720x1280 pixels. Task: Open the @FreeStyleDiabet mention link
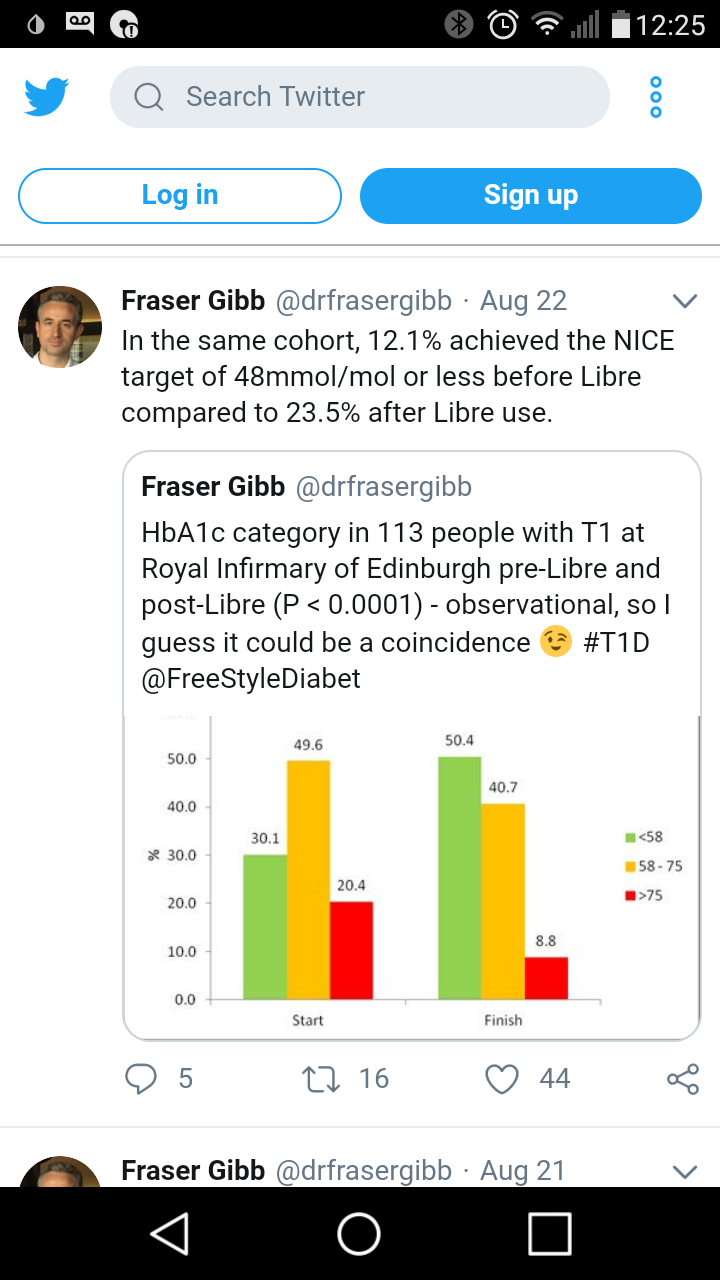251,678
